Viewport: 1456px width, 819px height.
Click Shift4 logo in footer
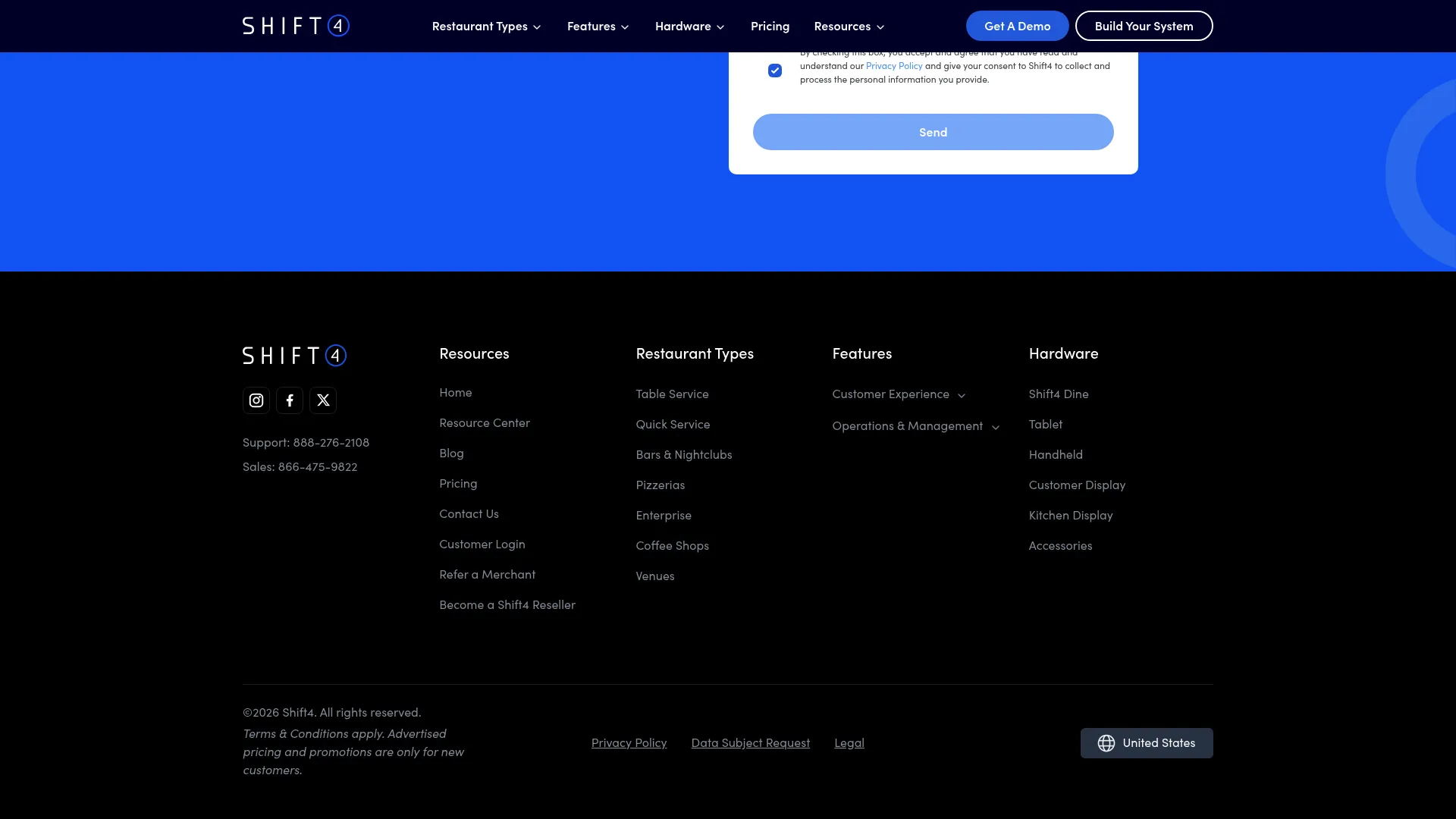click(x=295, y=356)
